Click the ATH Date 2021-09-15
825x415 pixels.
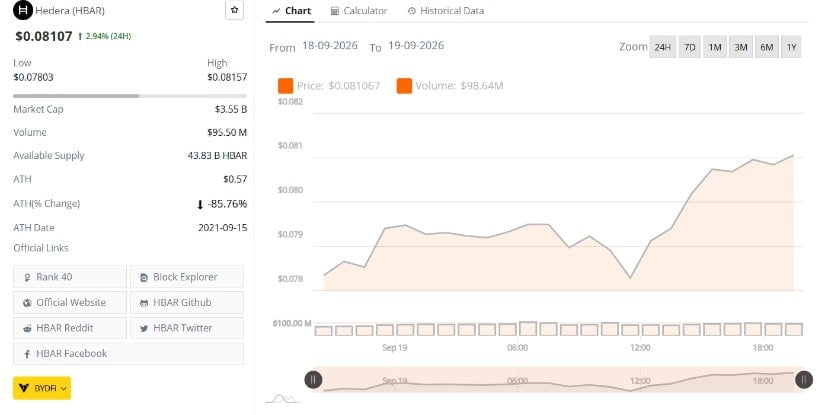click(223, 228)
